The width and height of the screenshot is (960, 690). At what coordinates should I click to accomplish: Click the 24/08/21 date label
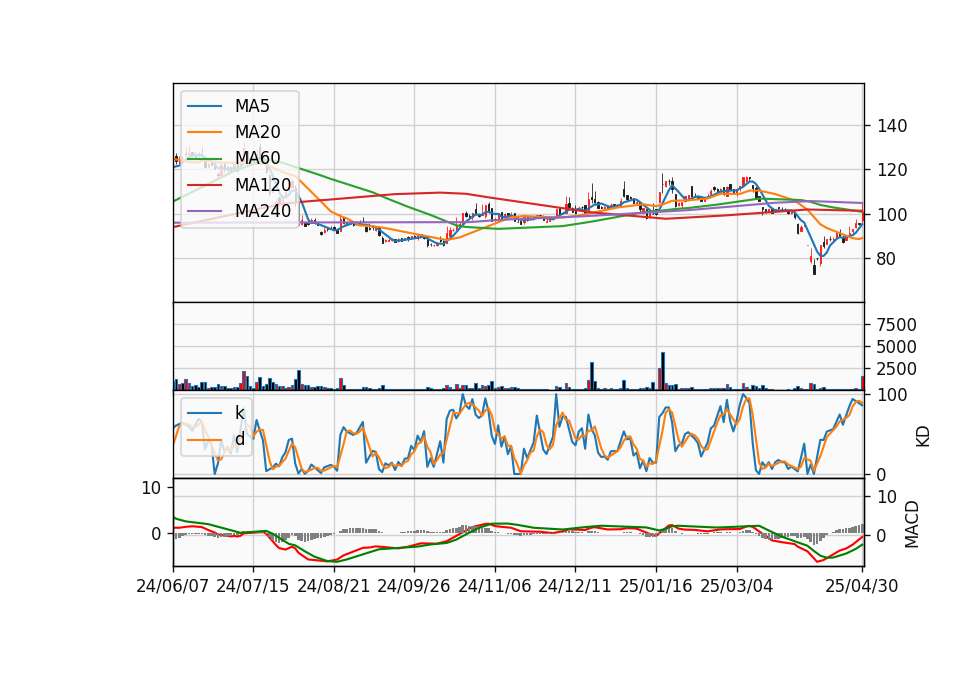[x=334, y=586]
